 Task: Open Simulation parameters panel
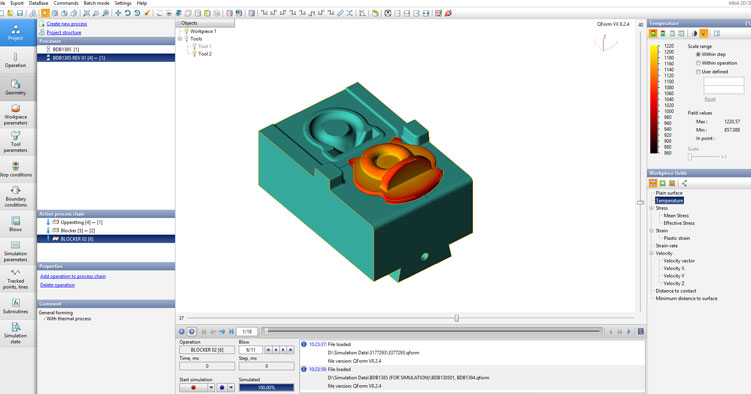tap(16, 251)
